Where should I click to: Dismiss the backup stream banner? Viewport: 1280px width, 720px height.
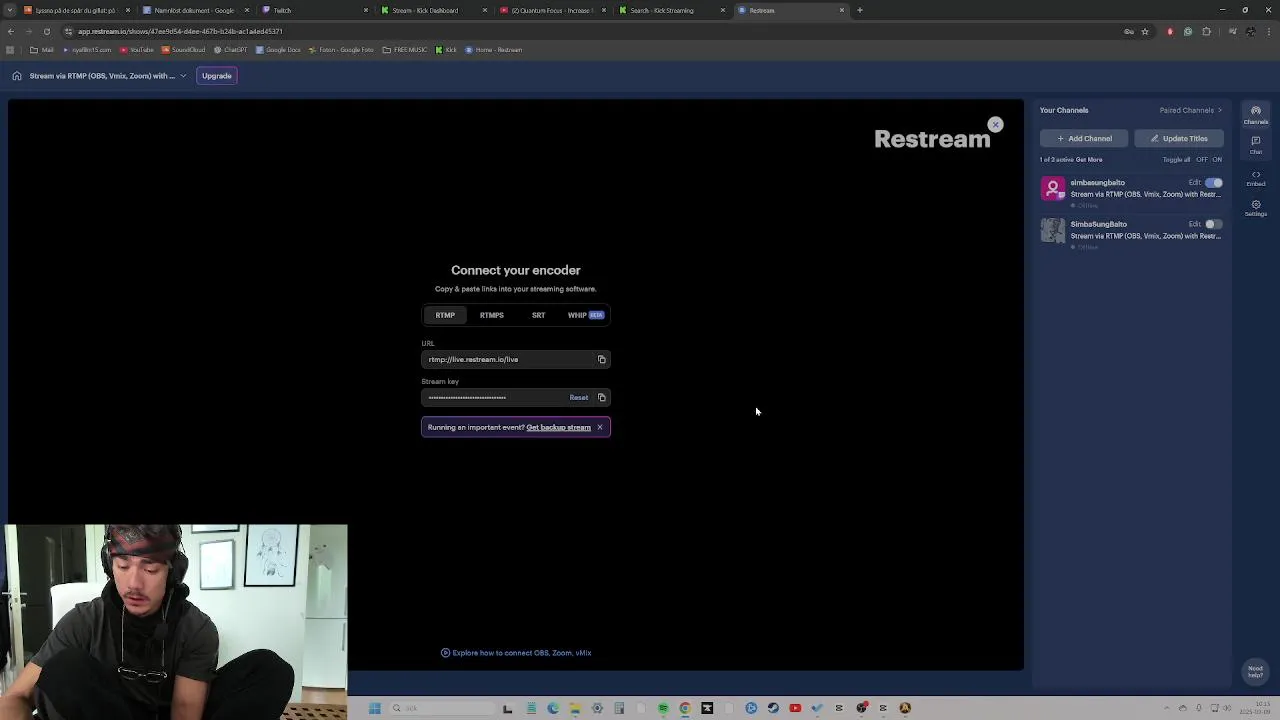click(x=600, y=427)
